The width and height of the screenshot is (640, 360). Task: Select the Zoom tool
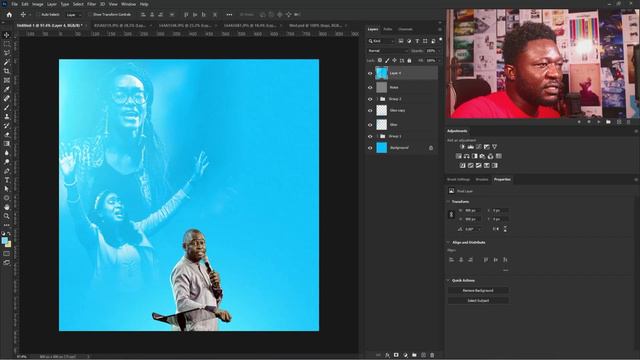coord(7,216)
